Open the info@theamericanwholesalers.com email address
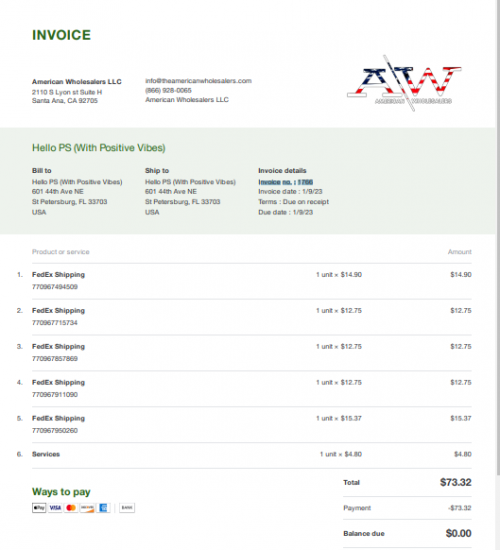This screenshot has width=500, height=550. 198,81
